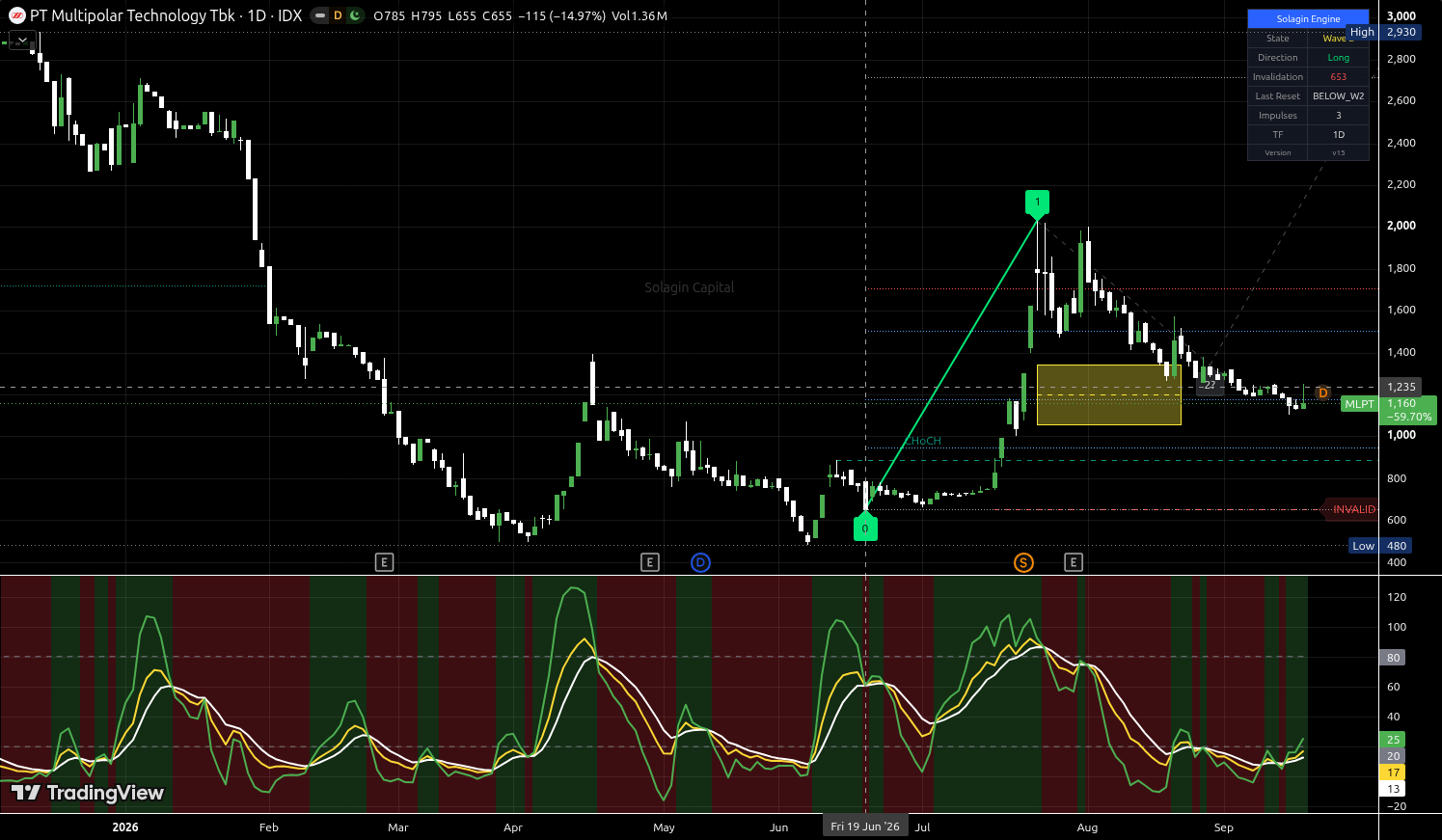Viewport: 1442px width, 840px height.
Task: Click the 1,235 price axis label
Action: (1401, 387)
